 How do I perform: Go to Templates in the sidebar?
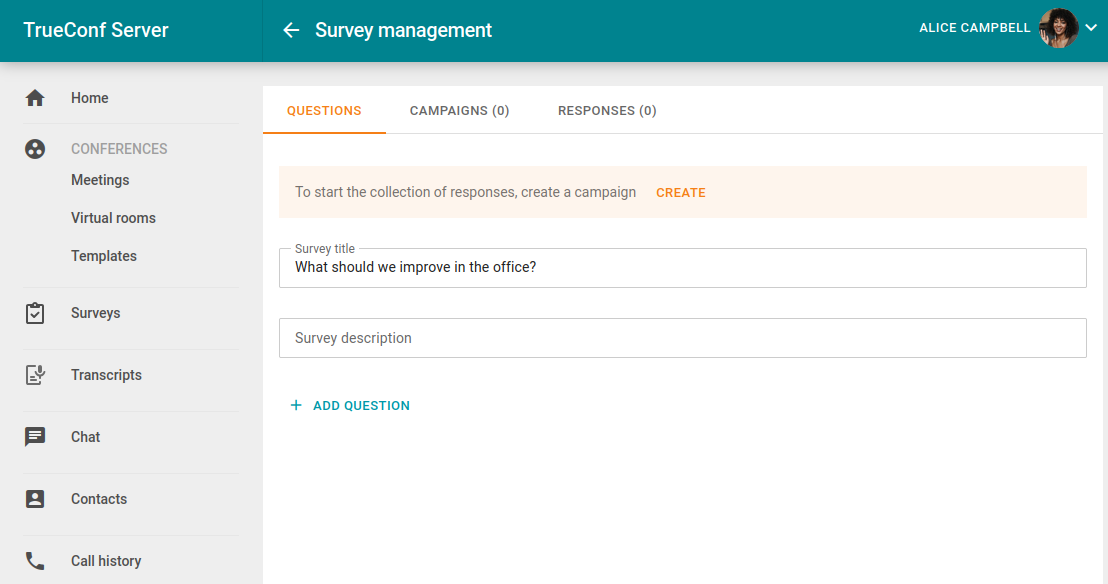point(104,256)
